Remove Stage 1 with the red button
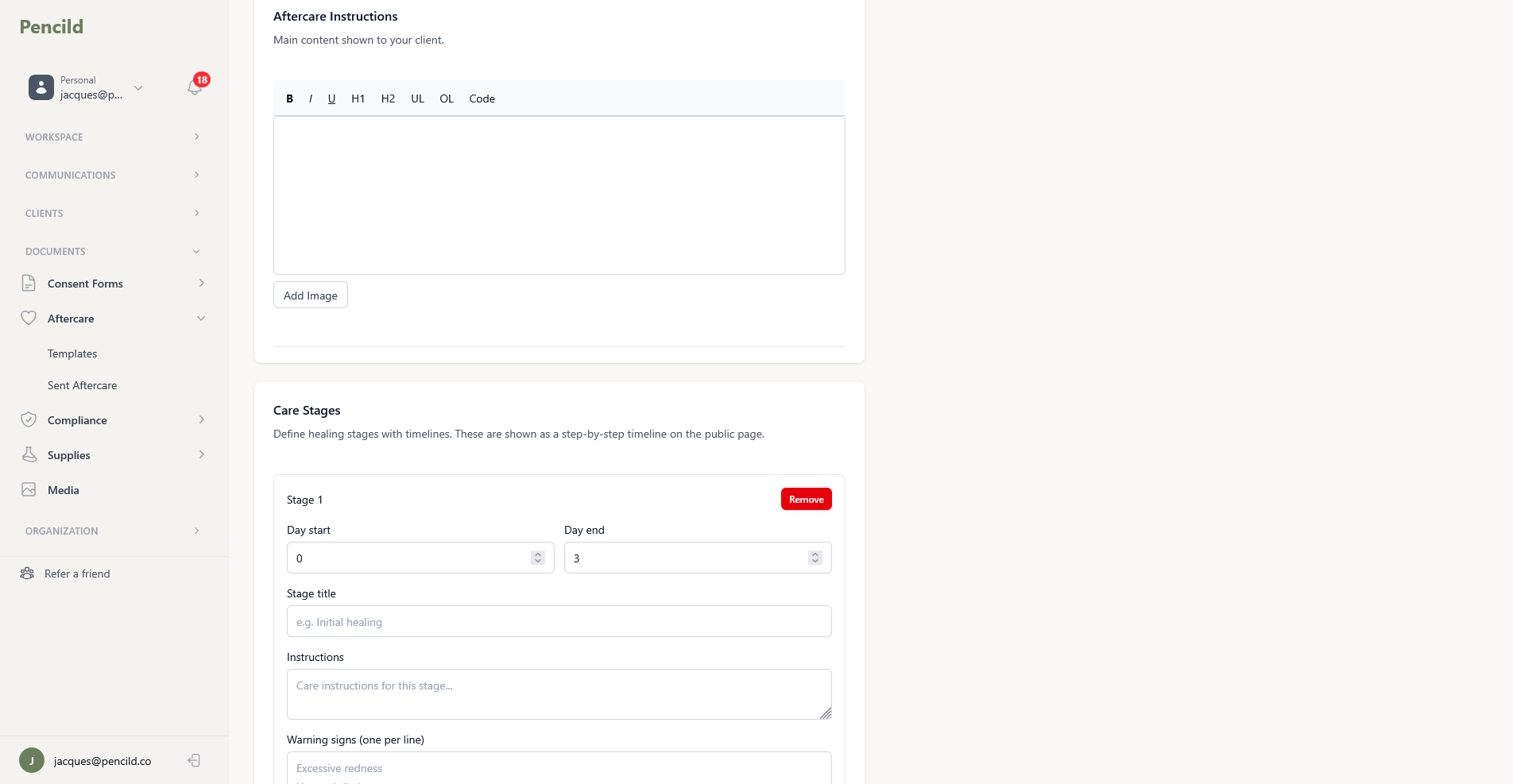The width and height of the screenshot is (1513, 784). pyautogui.click(x=806, y=499)
